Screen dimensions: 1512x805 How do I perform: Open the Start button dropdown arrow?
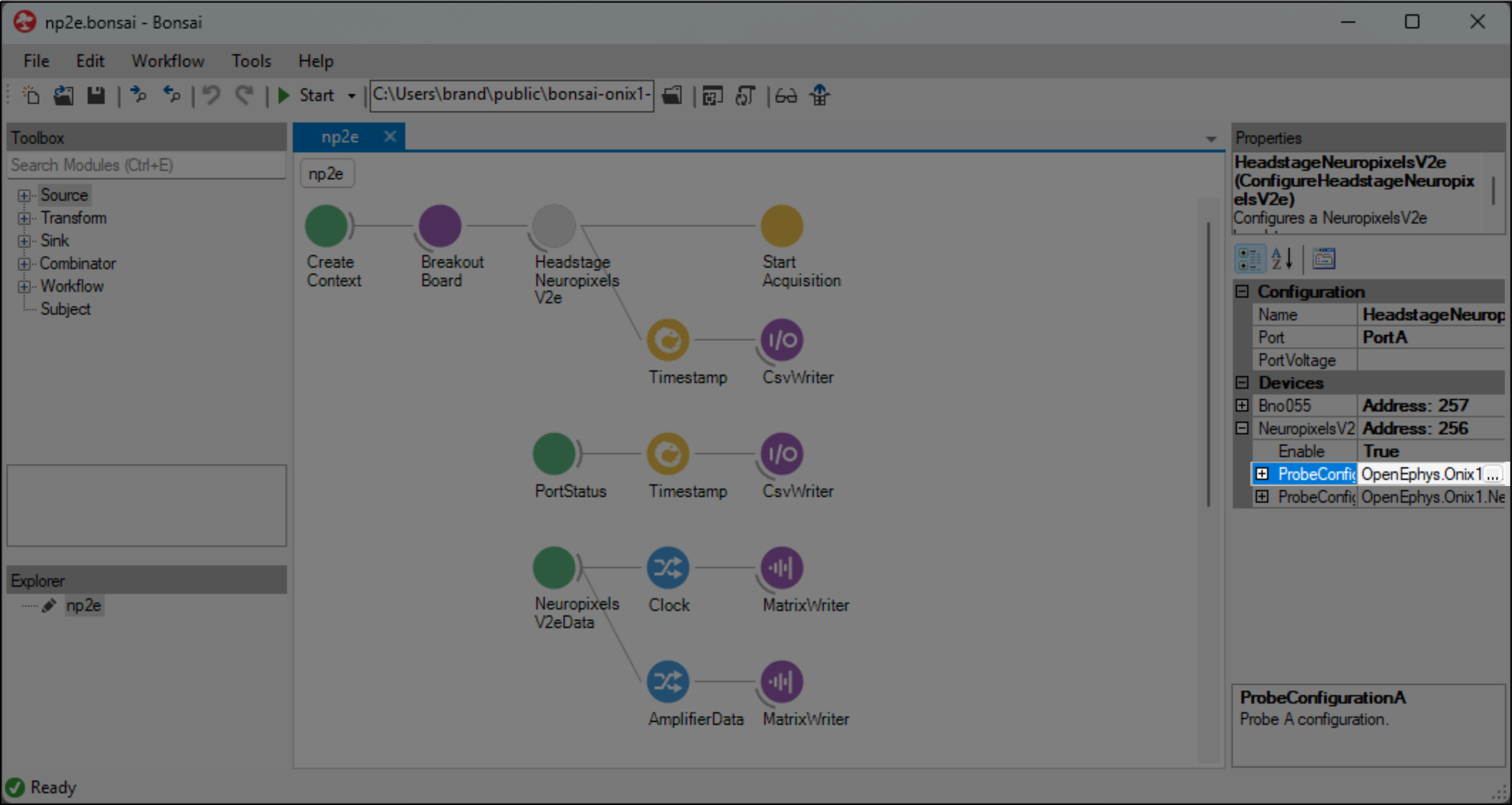[351, 96]
